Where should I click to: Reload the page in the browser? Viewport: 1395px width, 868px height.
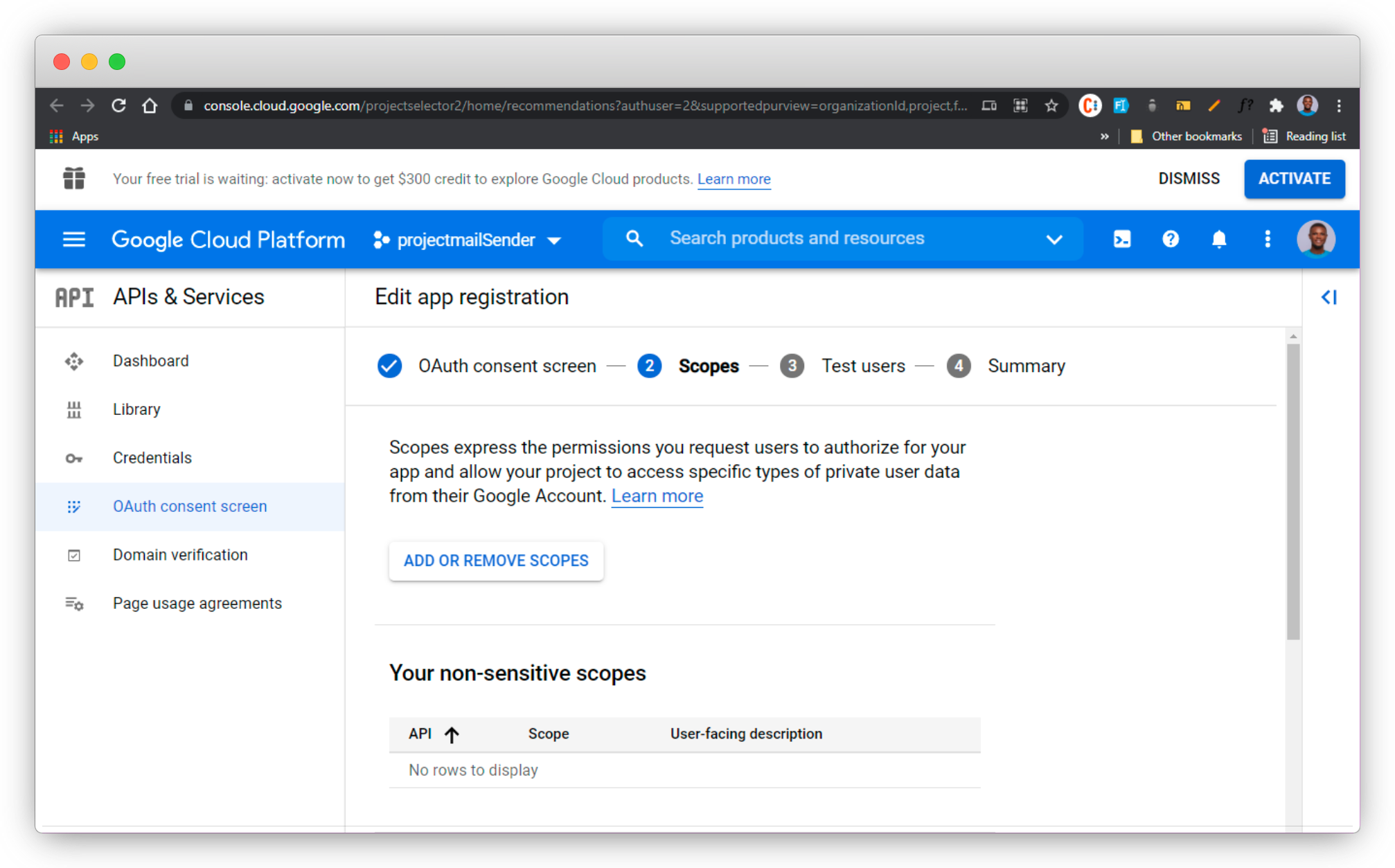118,105
